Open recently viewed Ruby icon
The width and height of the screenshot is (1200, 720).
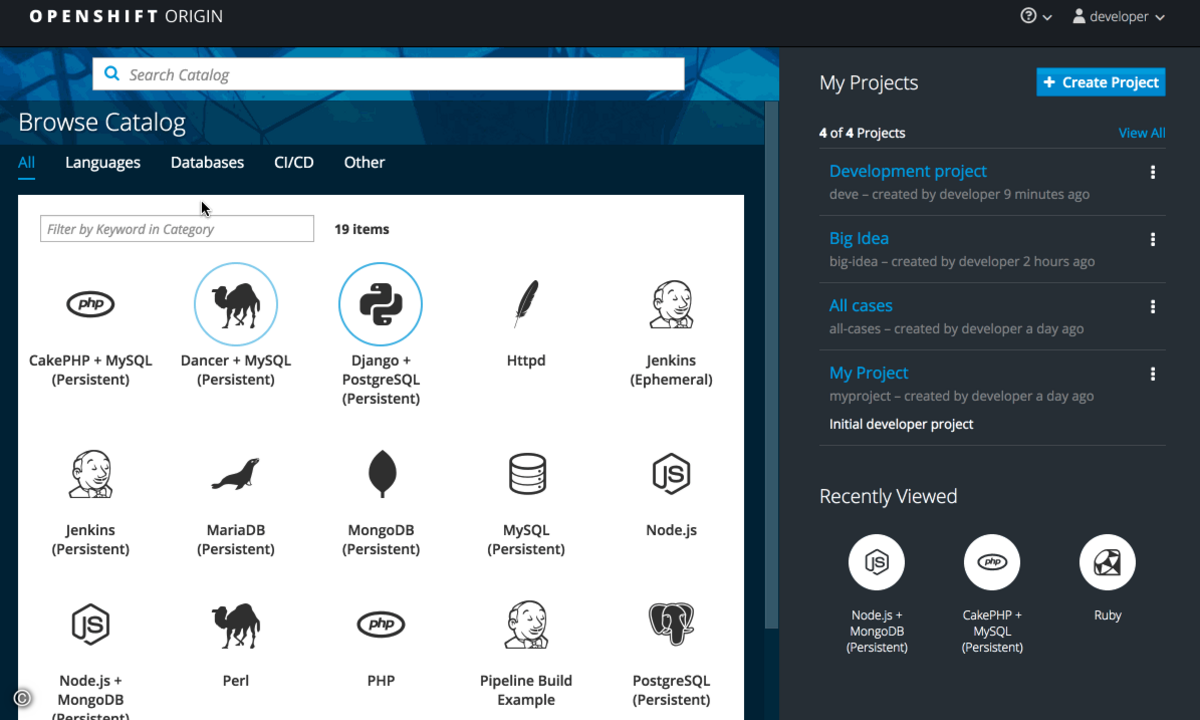[1107, 562]
